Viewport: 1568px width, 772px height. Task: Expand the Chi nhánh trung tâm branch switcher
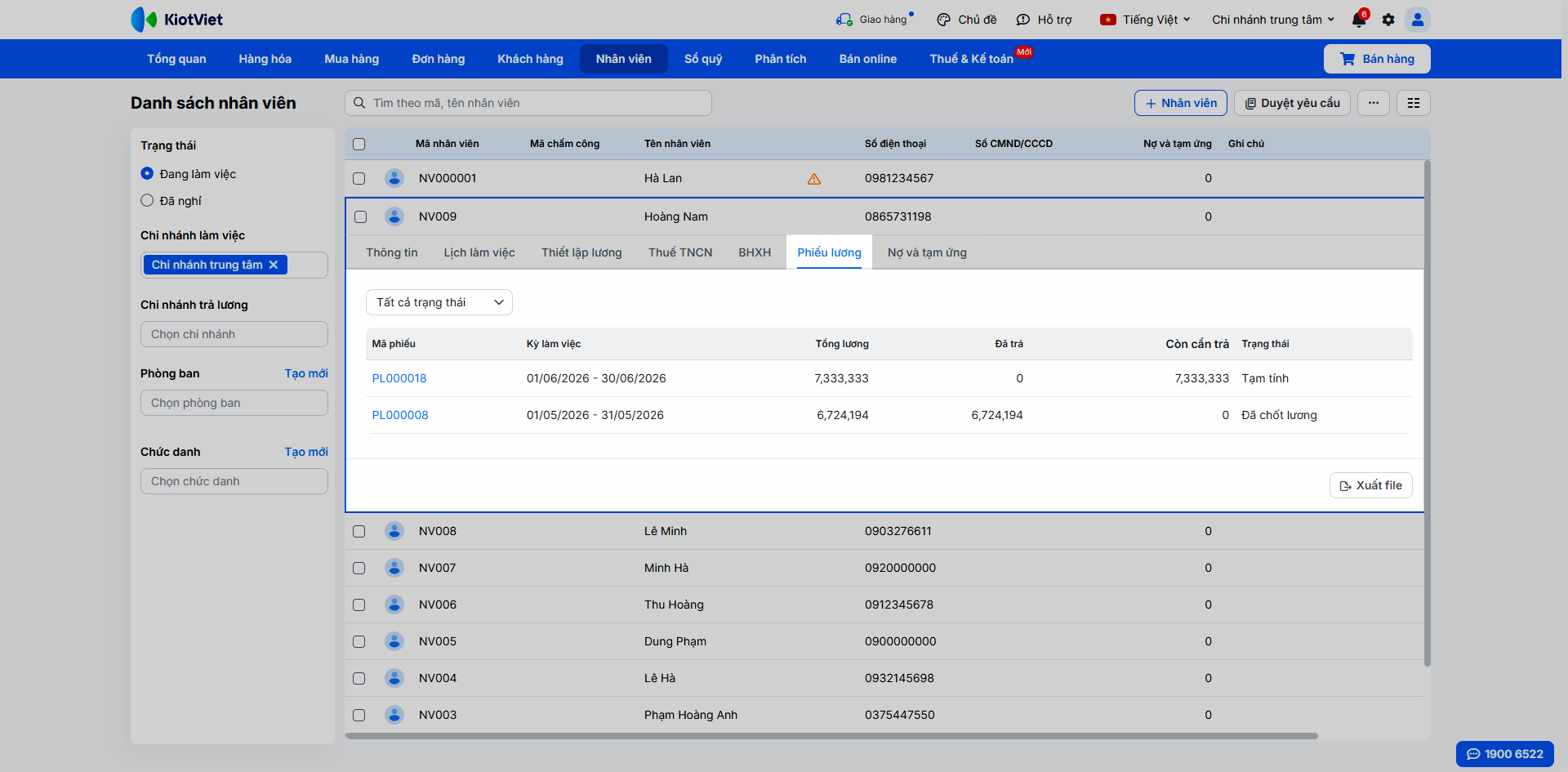point(1273,20)
